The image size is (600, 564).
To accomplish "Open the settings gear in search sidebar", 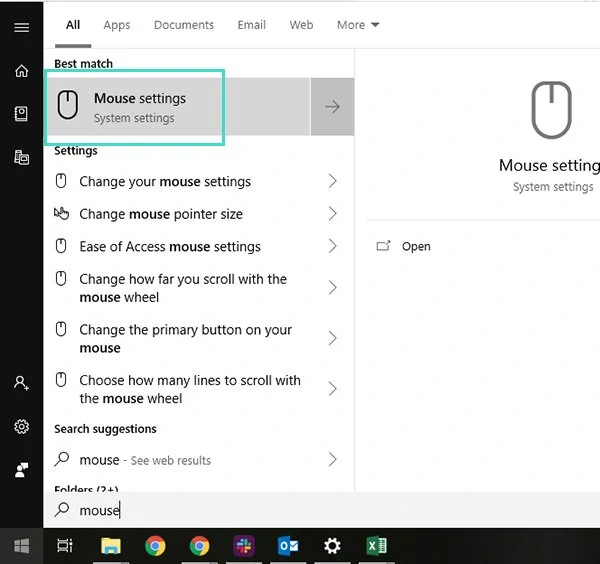I will coord(21,426).
